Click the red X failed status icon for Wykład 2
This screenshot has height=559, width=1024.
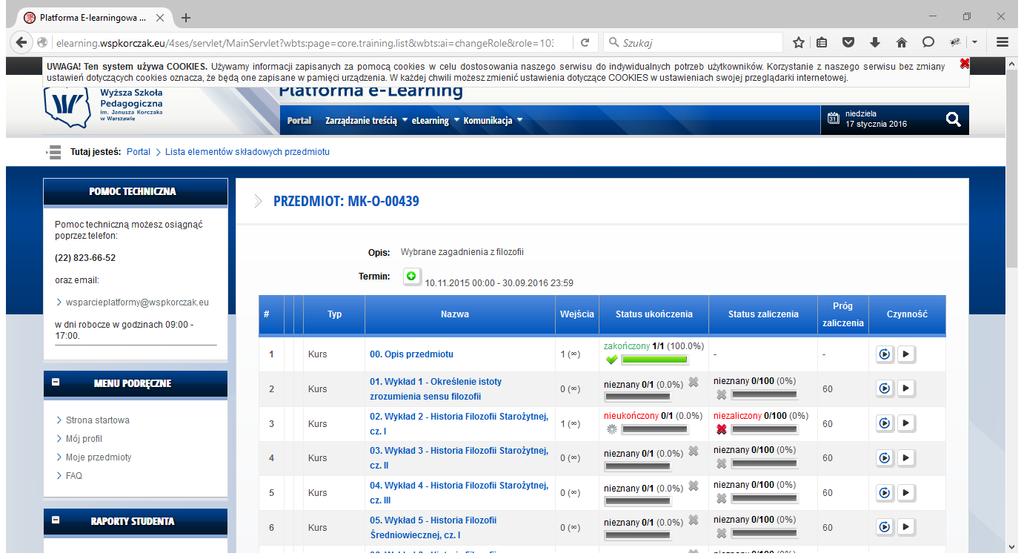pos(721,429)
